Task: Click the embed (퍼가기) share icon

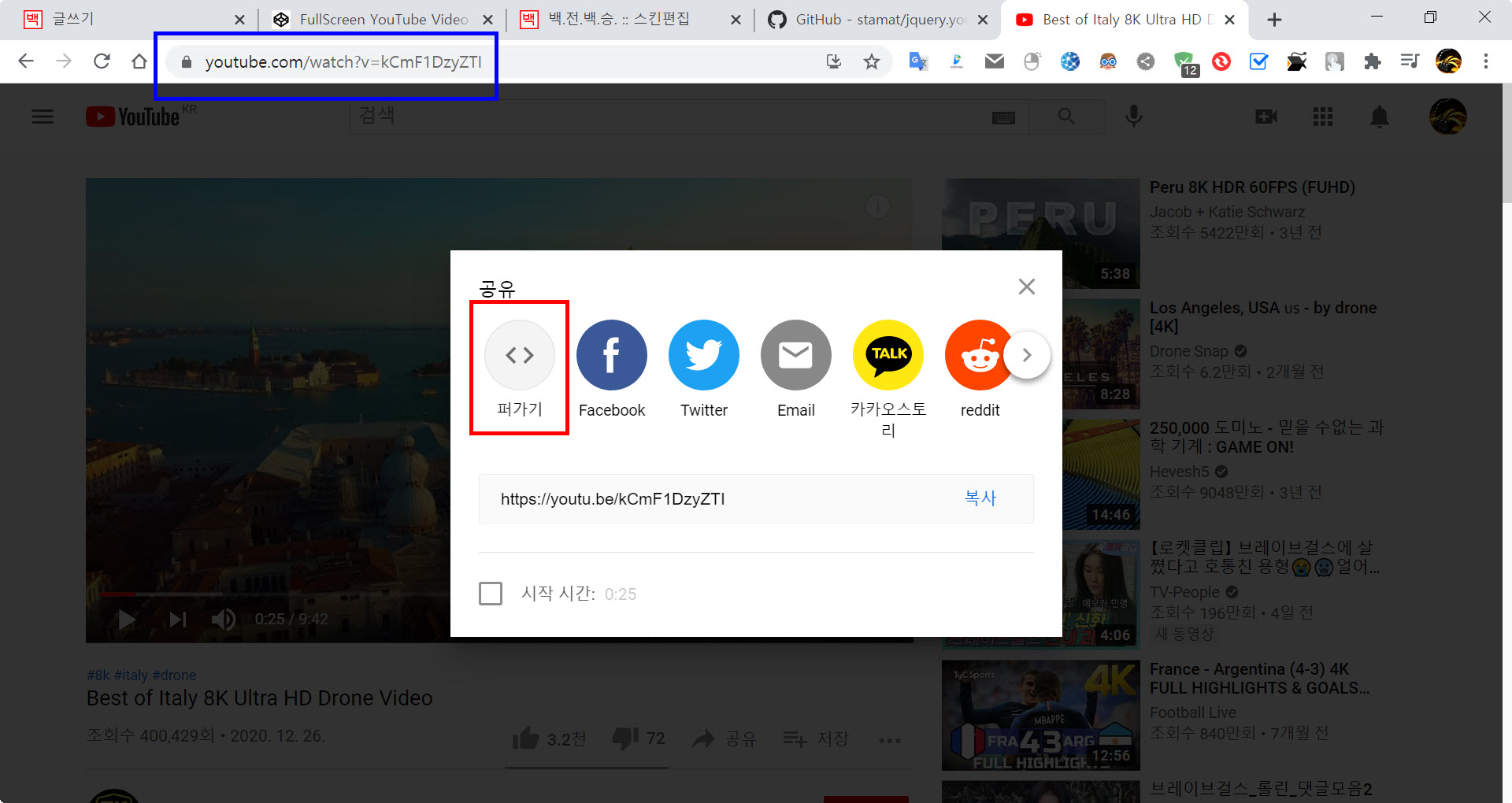Action: pyautogui.click(x=520, y=355)
